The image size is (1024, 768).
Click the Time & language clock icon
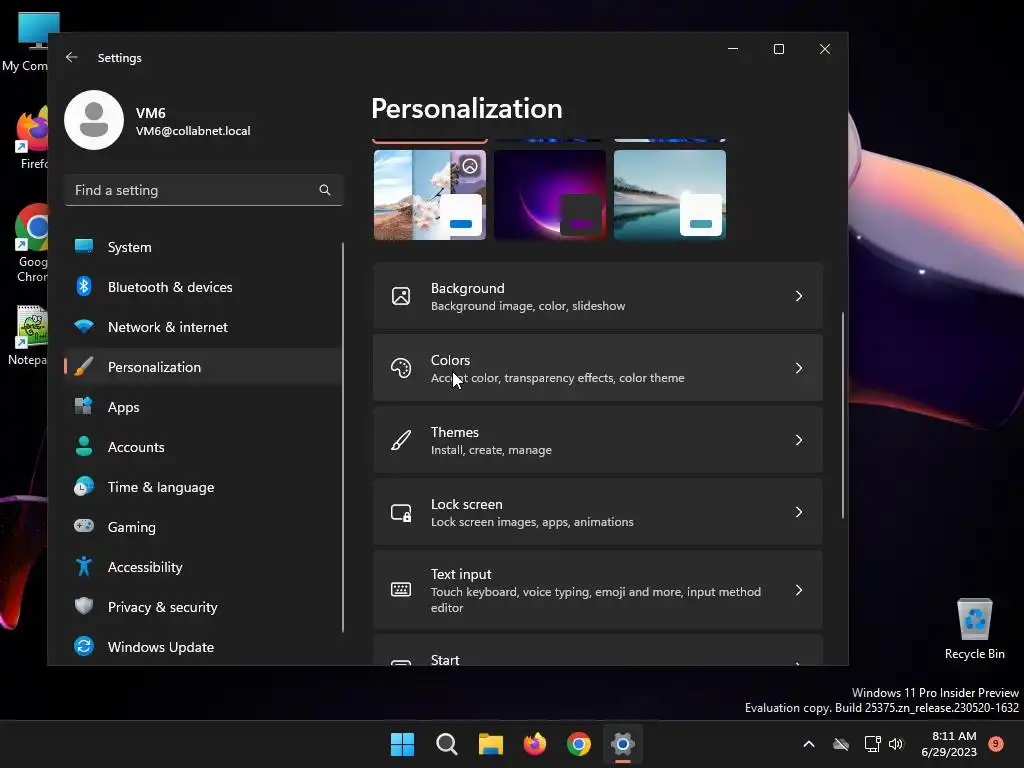(84, 487)
